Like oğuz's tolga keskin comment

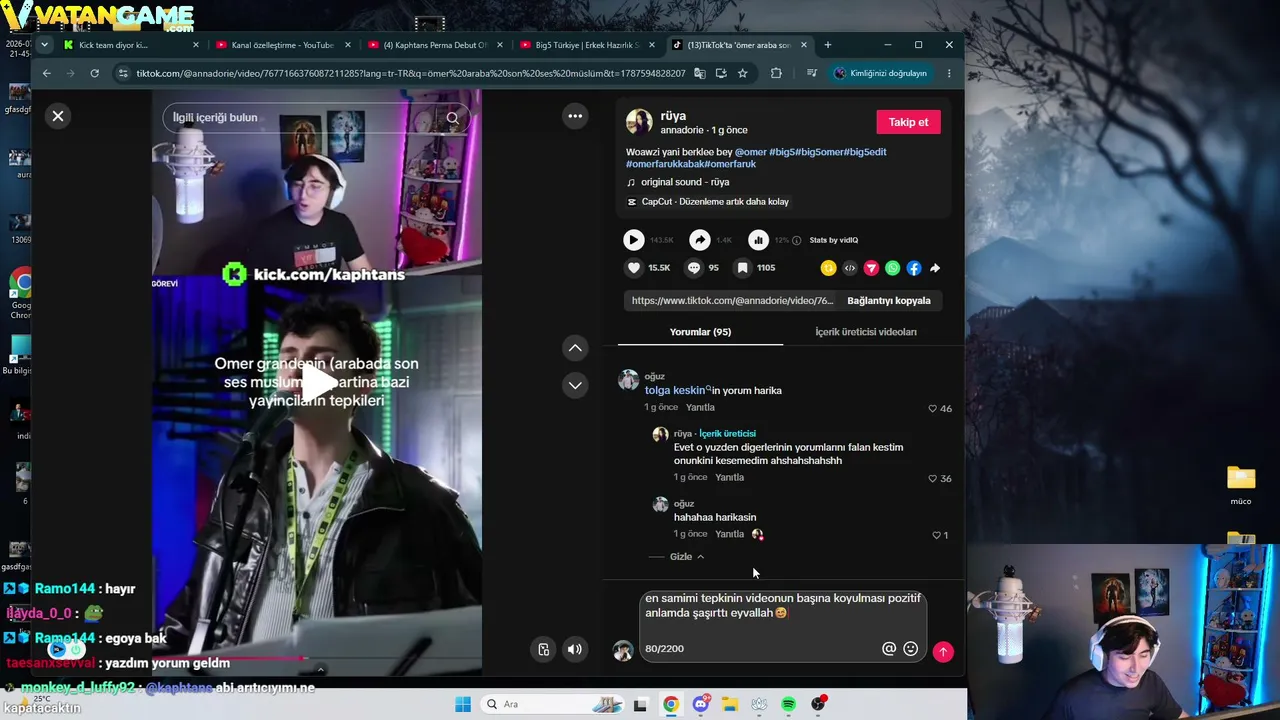pyautogui.click(x=933, y=408)
